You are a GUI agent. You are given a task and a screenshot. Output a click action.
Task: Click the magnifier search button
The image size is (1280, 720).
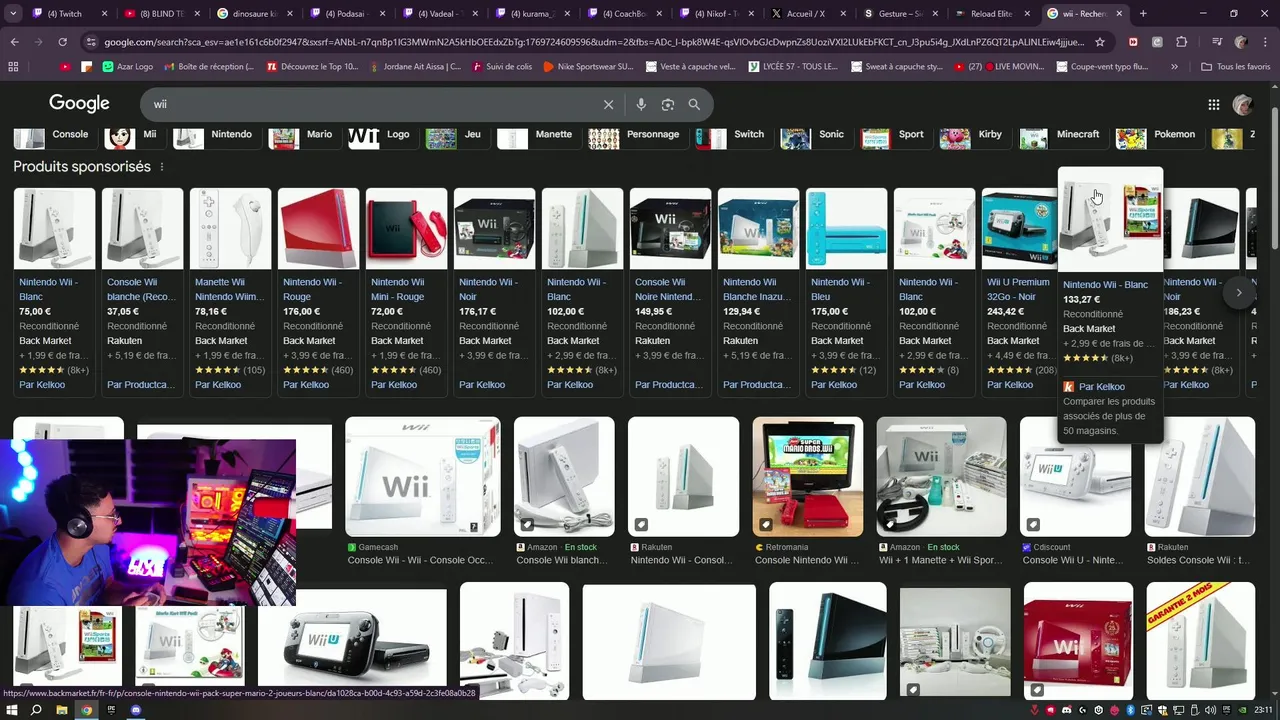click(x=694, y=104)
